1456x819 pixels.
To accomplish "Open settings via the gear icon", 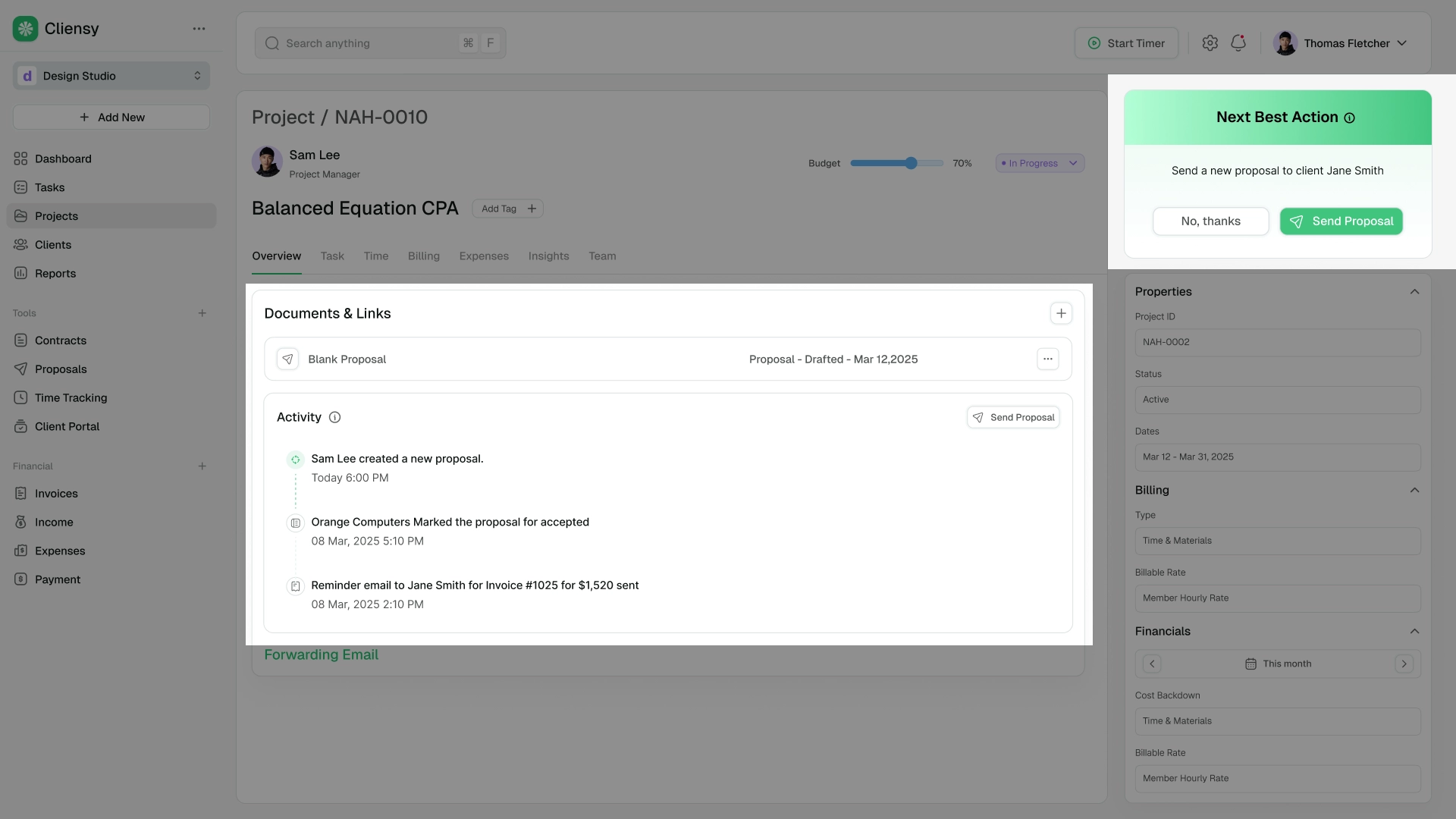I will tap(1210, 43).
